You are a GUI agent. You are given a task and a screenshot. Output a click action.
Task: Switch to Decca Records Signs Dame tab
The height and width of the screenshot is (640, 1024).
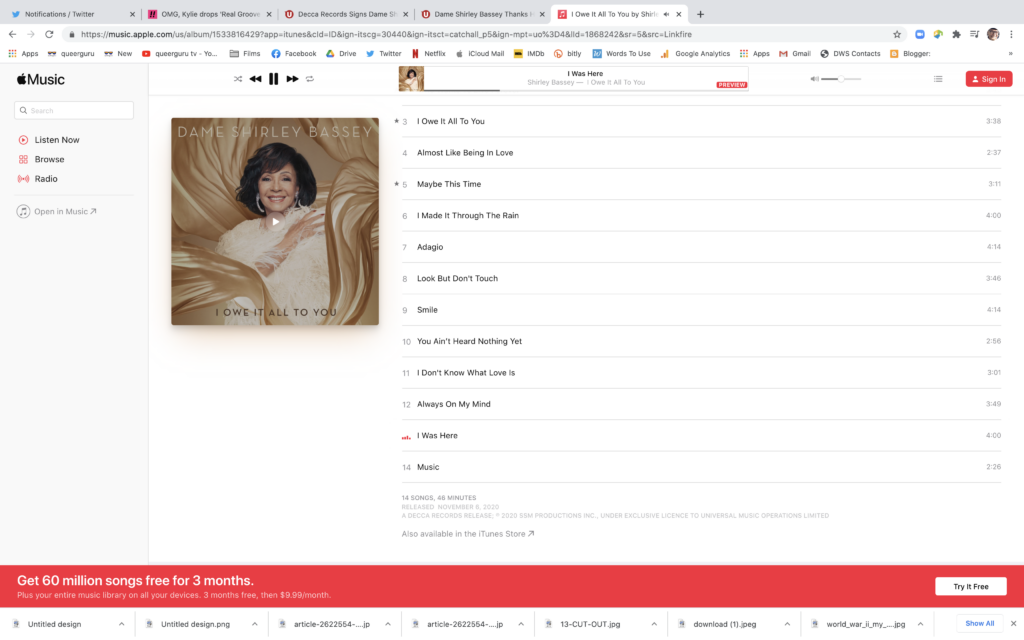(x=346, y=14)
